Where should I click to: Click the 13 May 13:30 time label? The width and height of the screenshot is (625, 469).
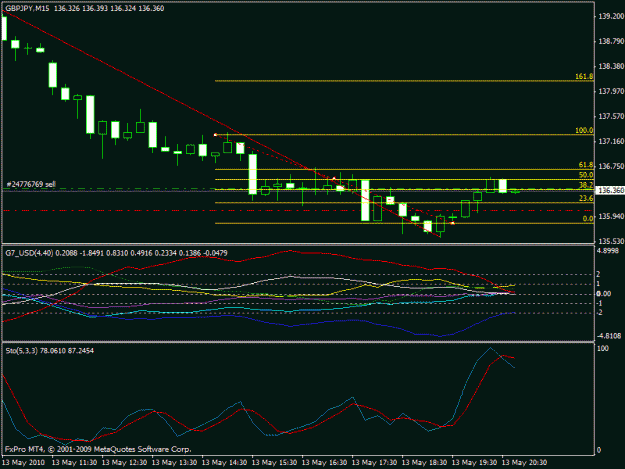click(x=174, y=462)
